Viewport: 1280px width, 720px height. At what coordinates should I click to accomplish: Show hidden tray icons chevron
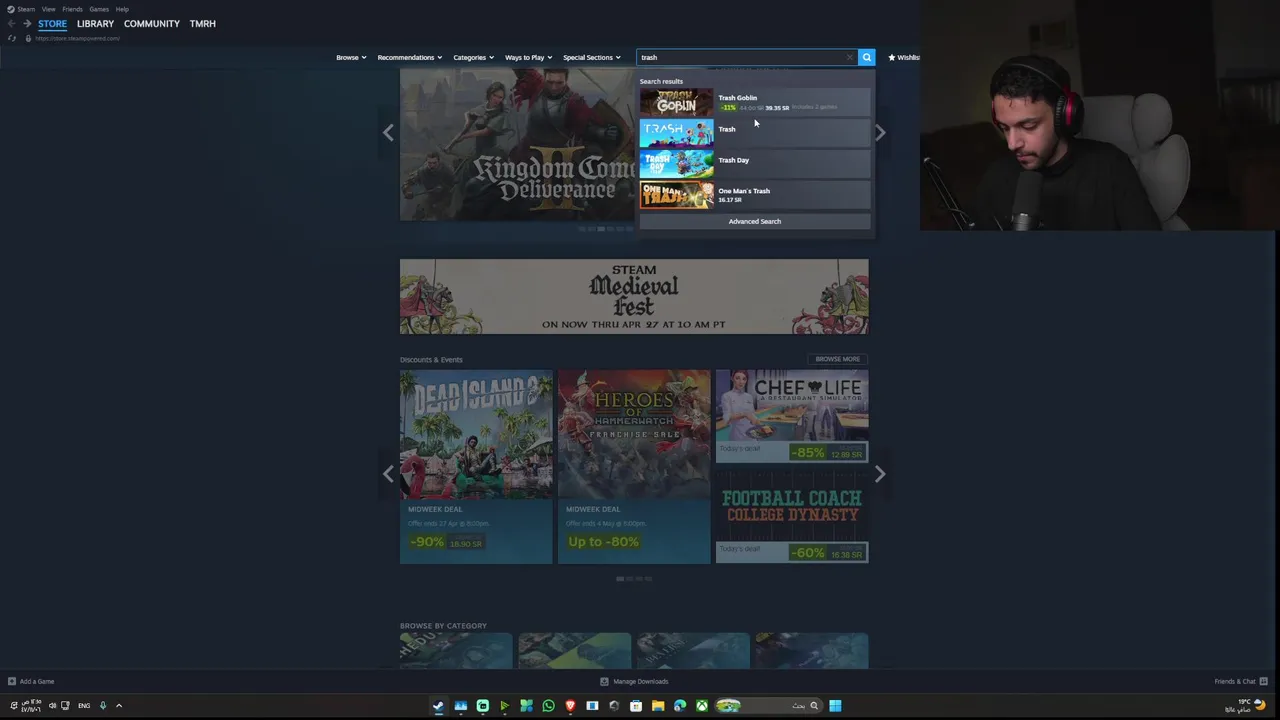(118, 706)
